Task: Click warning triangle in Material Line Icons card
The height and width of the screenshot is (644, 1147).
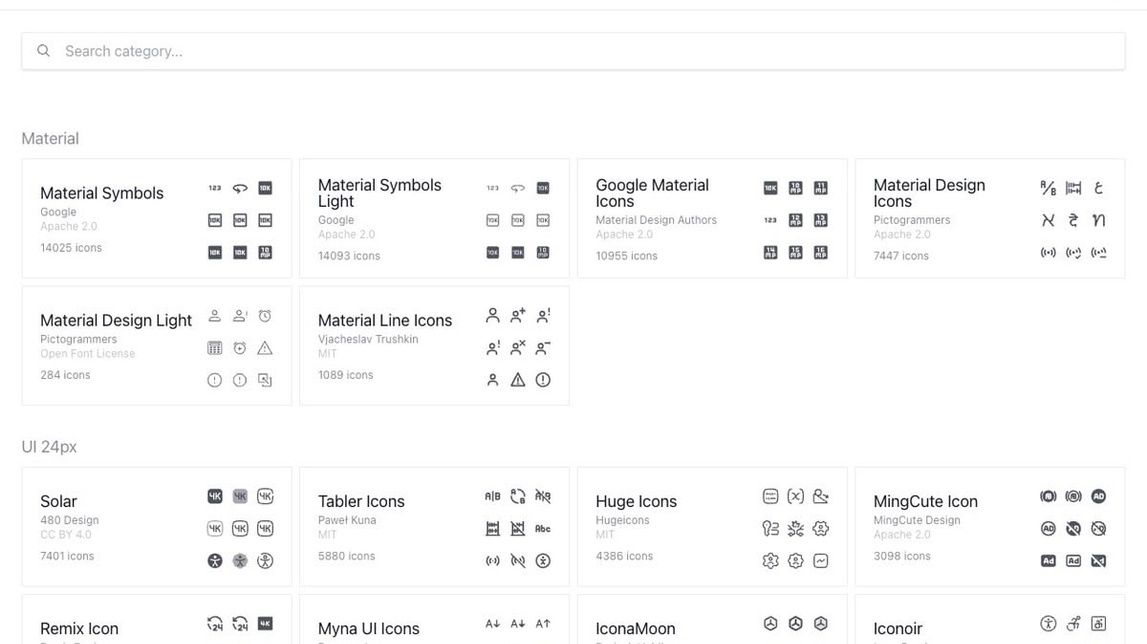Action: pos(518,380)
